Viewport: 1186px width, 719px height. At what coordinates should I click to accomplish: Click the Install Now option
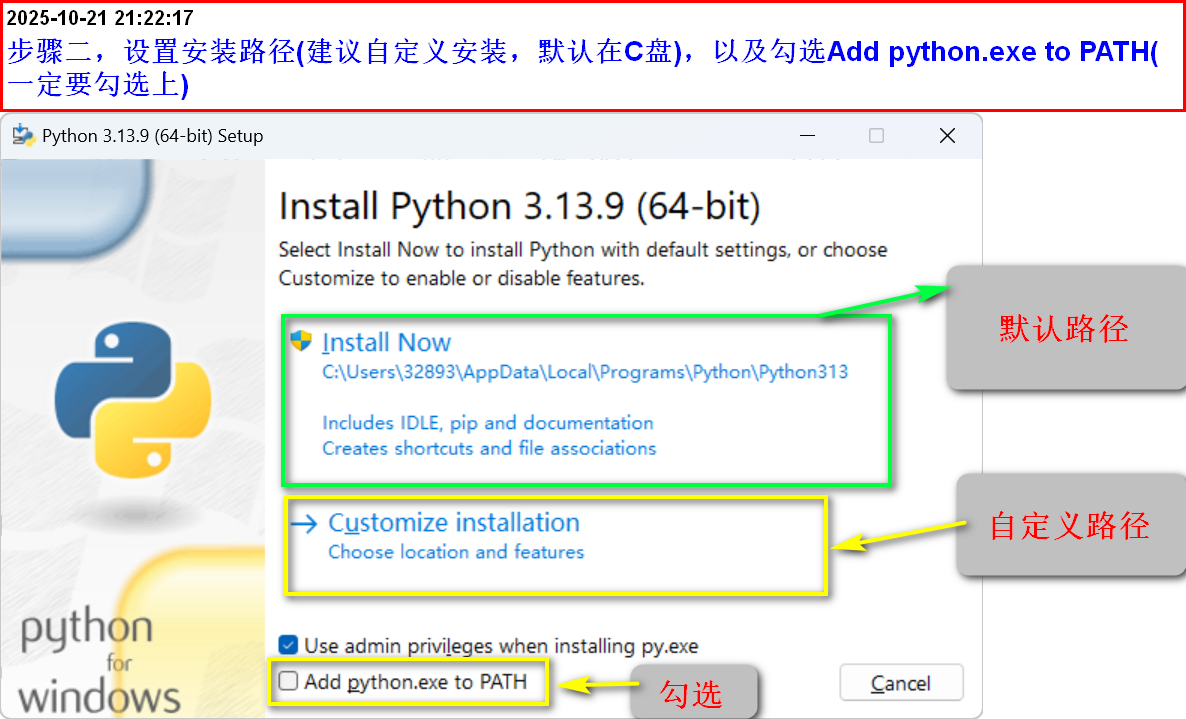(x=387, y=342)
